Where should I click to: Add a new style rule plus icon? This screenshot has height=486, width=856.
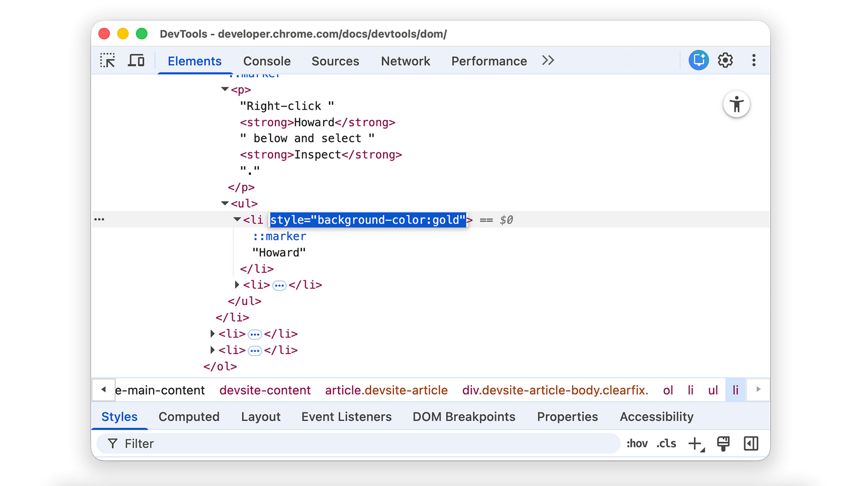(x=696, y=443)
